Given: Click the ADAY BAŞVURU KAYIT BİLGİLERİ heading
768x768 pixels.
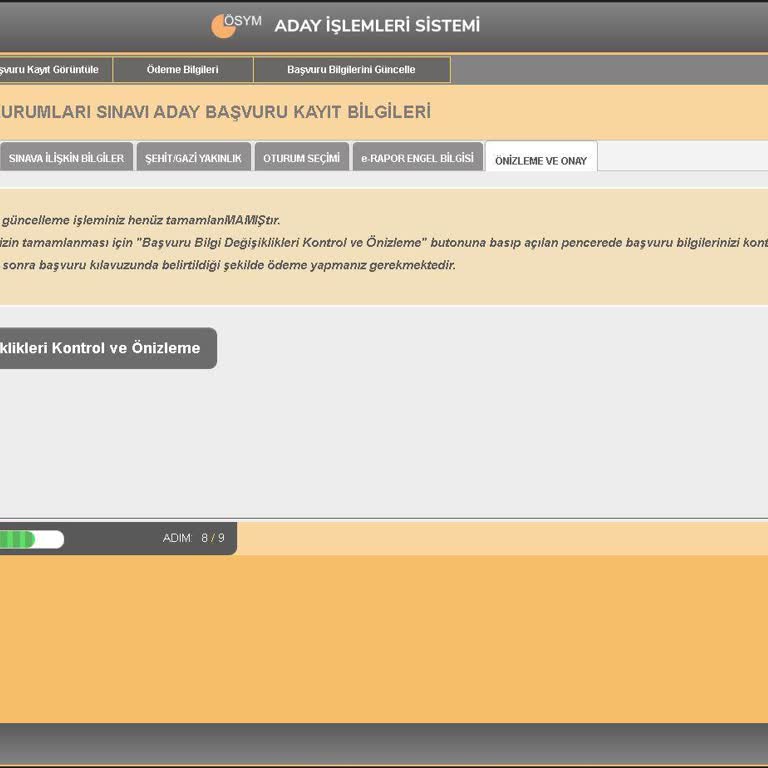Looking at the screenshot, I should (215, 112).
